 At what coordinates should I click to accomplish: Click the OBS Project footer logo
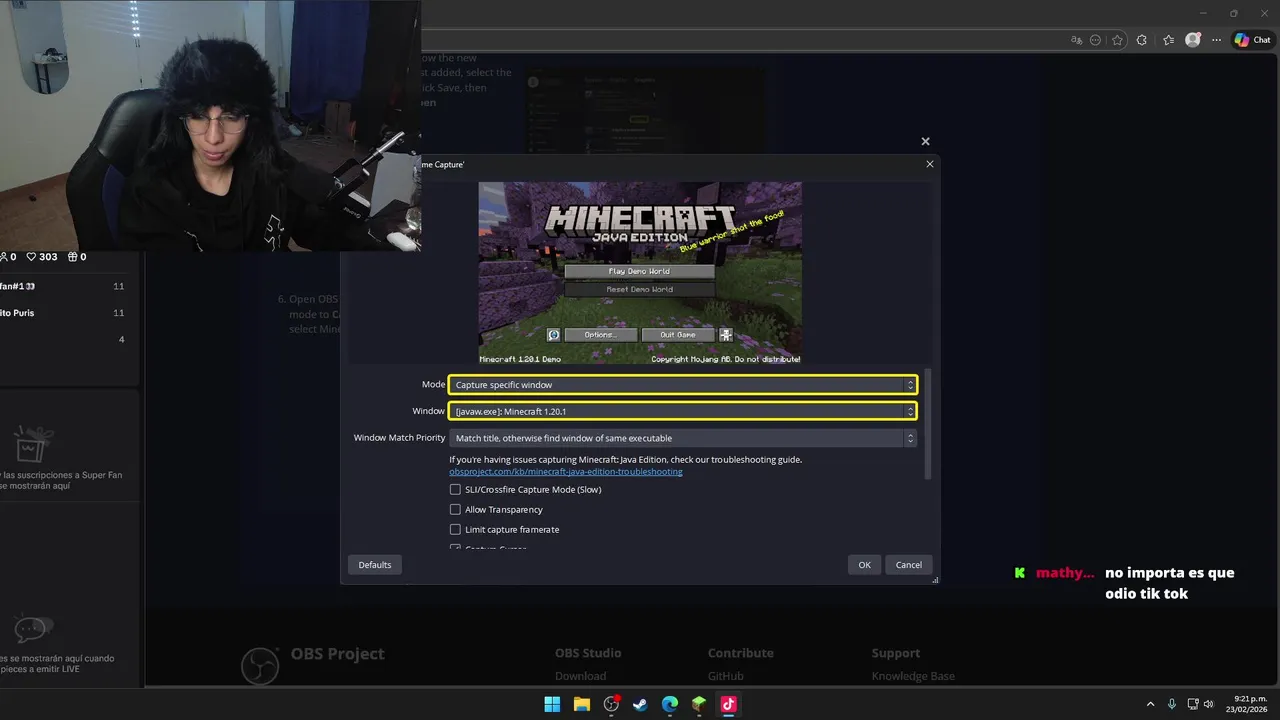coord(260,665)
